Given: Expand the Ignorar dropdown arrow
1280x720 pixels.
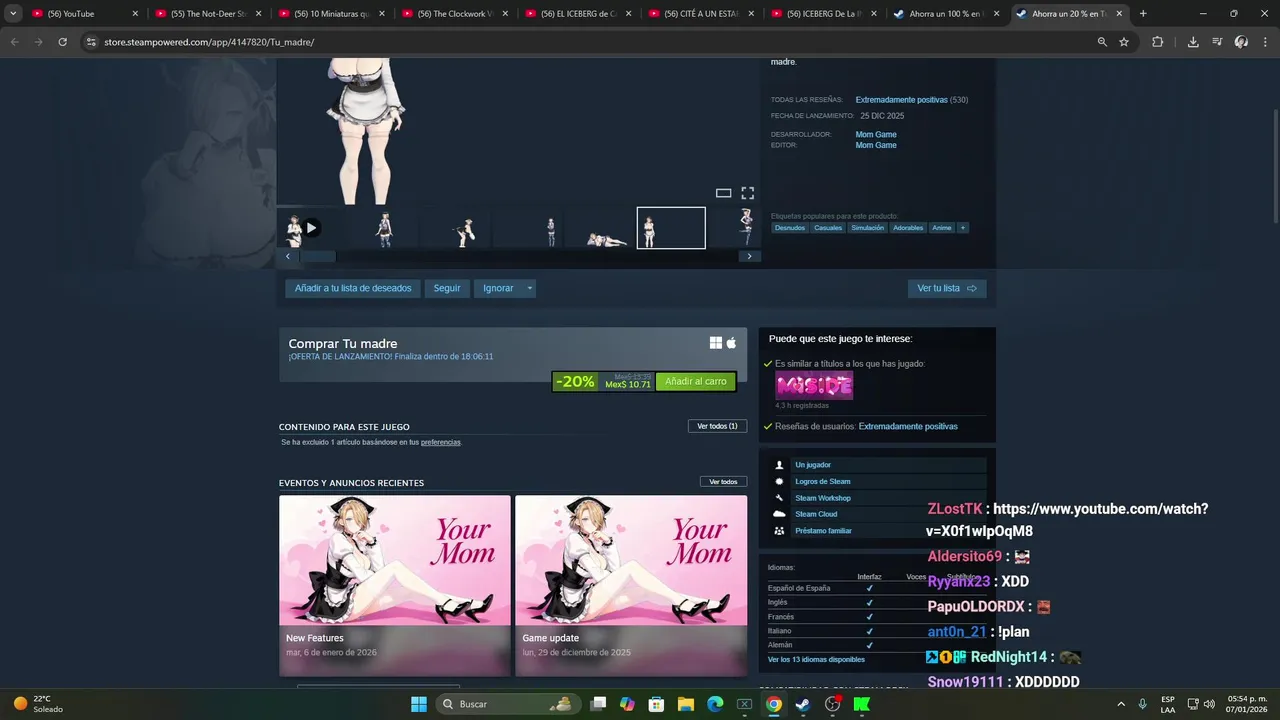Looking at the screenshot, I should point(530,288).
